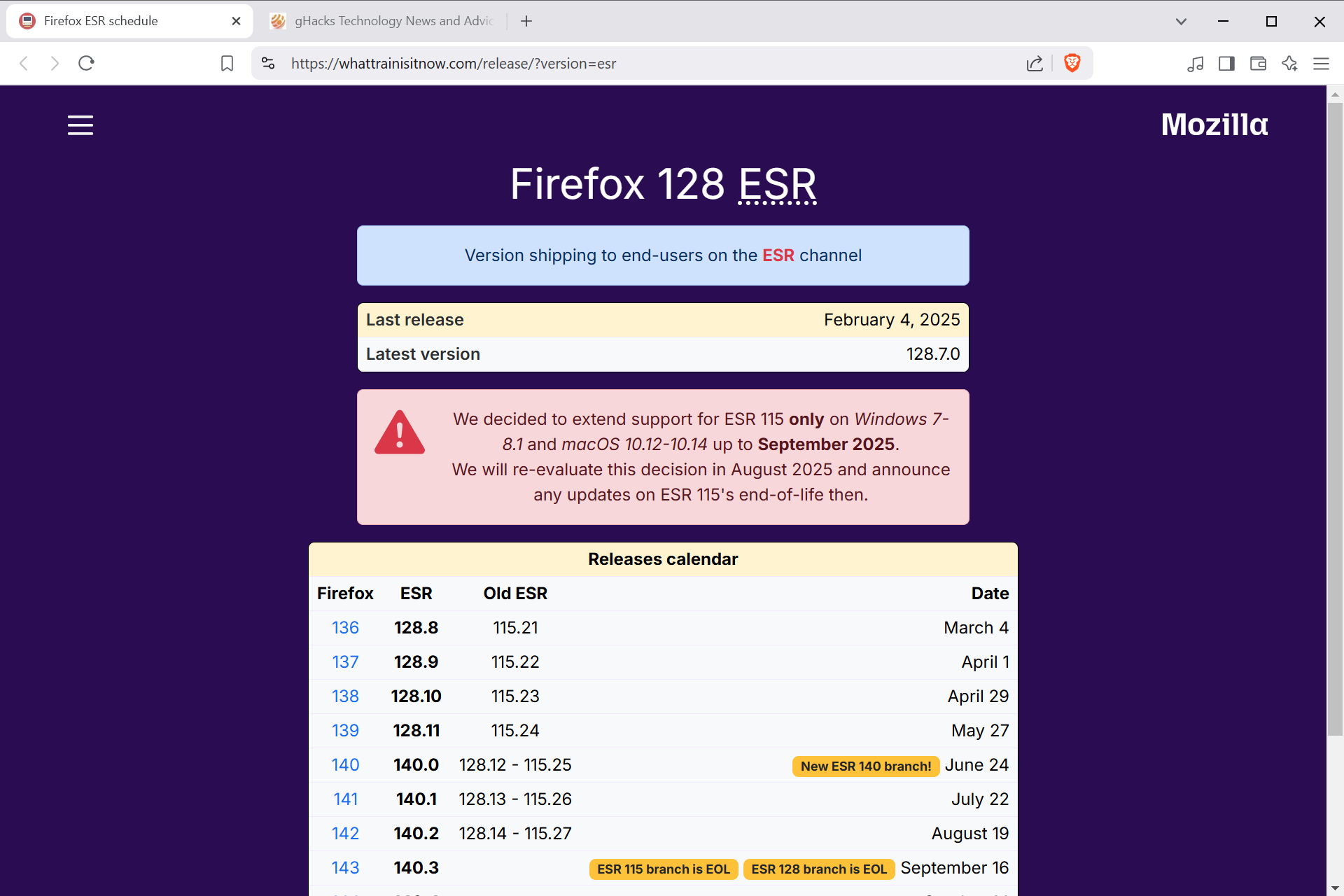The height and width of the screenshot is (896, 1344).
Task: Navigate back to the previous page
Action: 24,63
